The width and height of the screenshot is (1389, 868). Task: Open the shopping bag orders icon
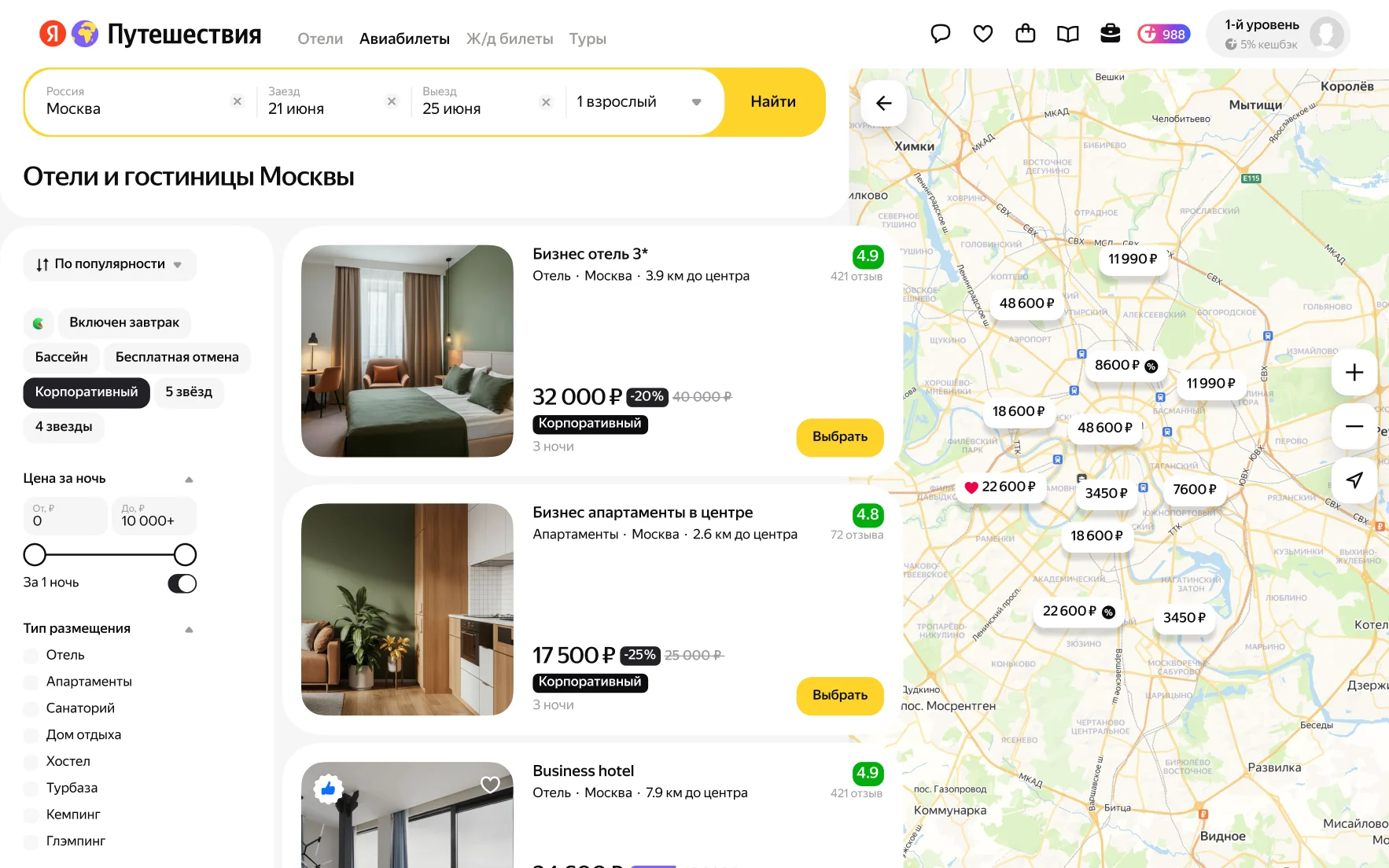[1025, 34]
